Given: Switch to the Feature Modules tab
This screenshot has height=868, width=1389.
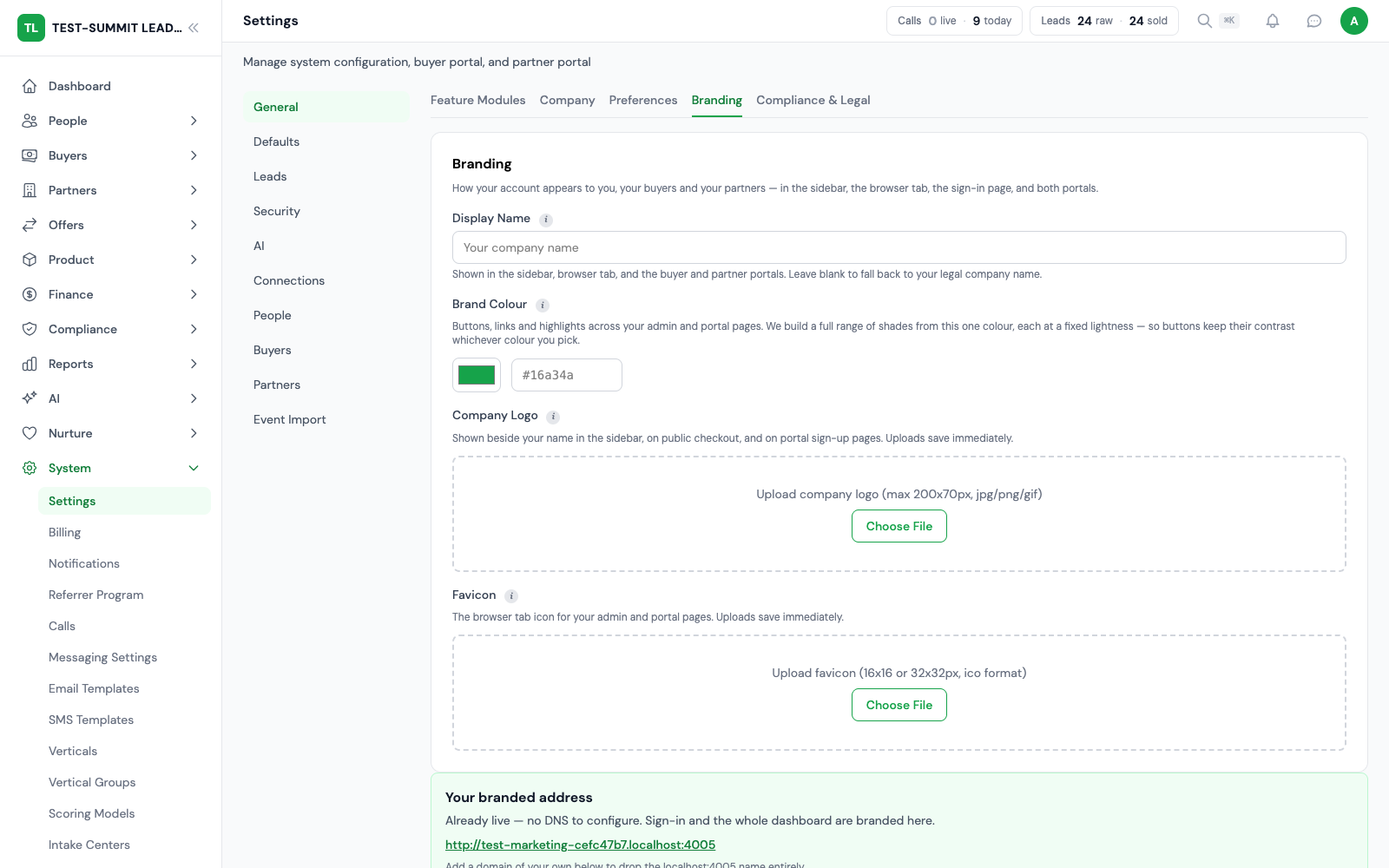Looking at the screenshot, I should click(478, 100).
